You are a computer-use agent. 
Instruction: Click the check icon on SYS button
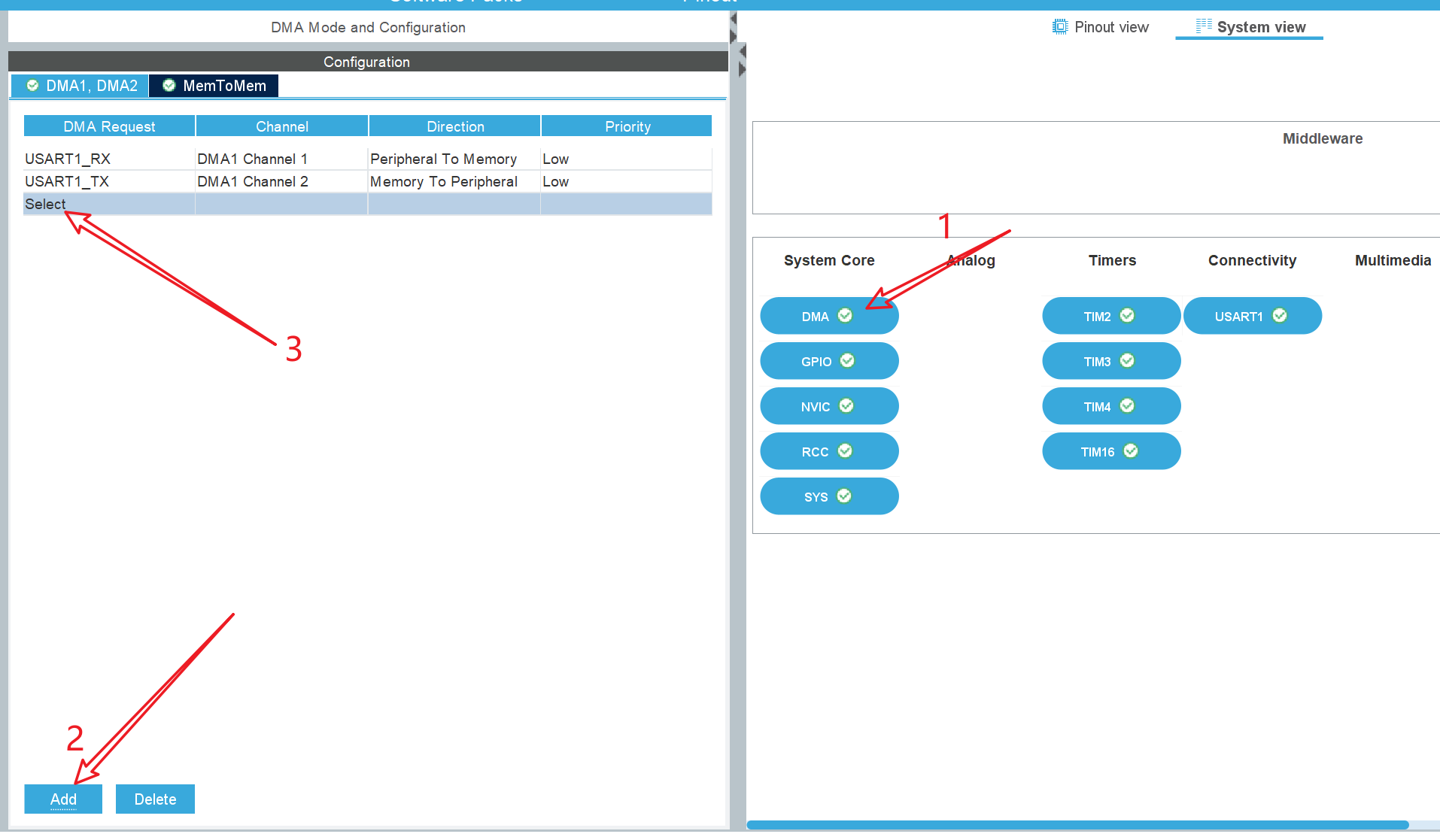(x=844, y=496)
